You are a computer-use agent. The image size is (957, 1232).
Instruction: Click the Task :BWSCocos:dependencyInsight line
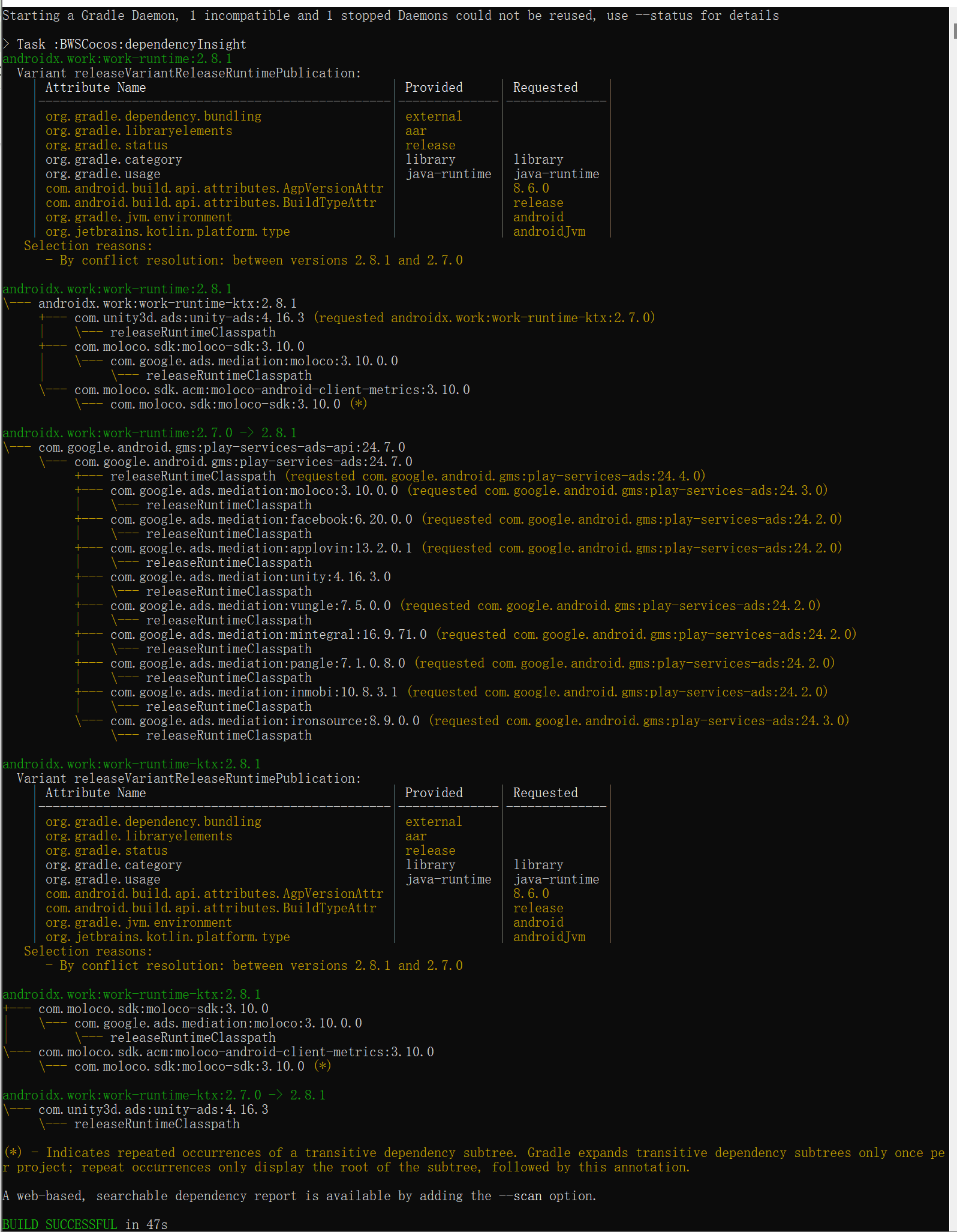131,44
